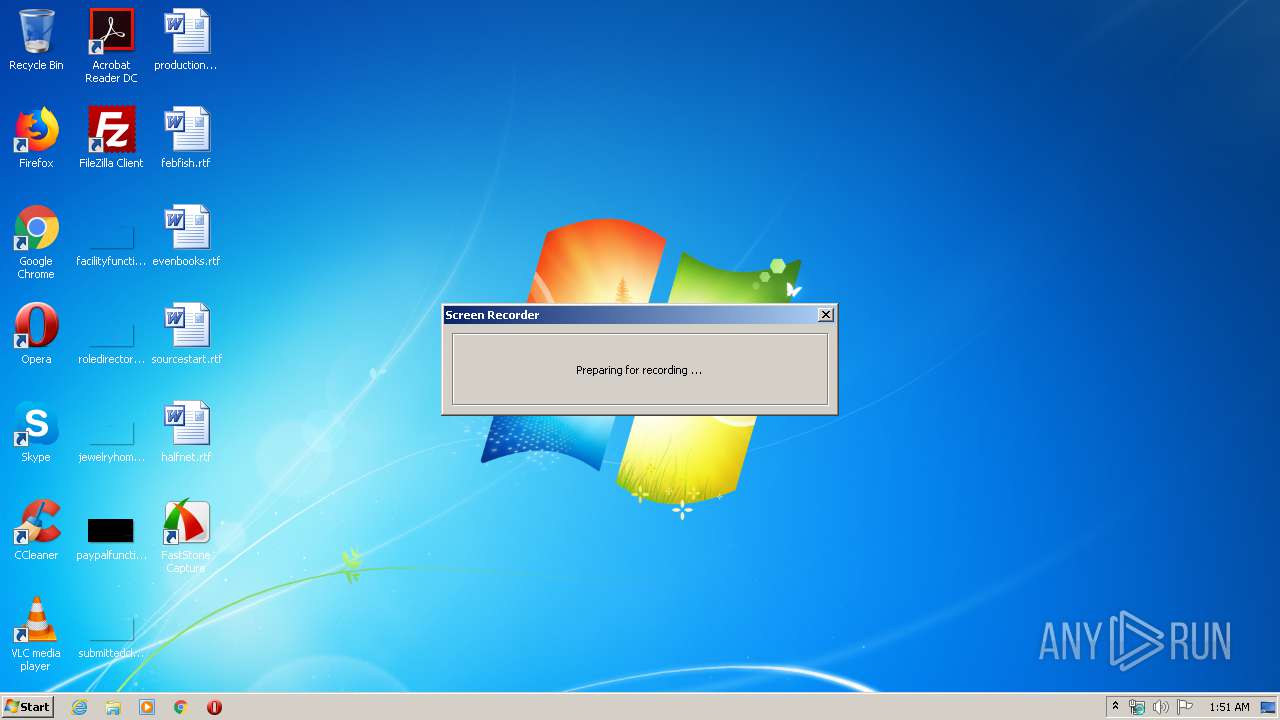The height and width of the screenshot is (720, 1280).
Task: Open the media player taskbar icon
Action: (147, 707)
